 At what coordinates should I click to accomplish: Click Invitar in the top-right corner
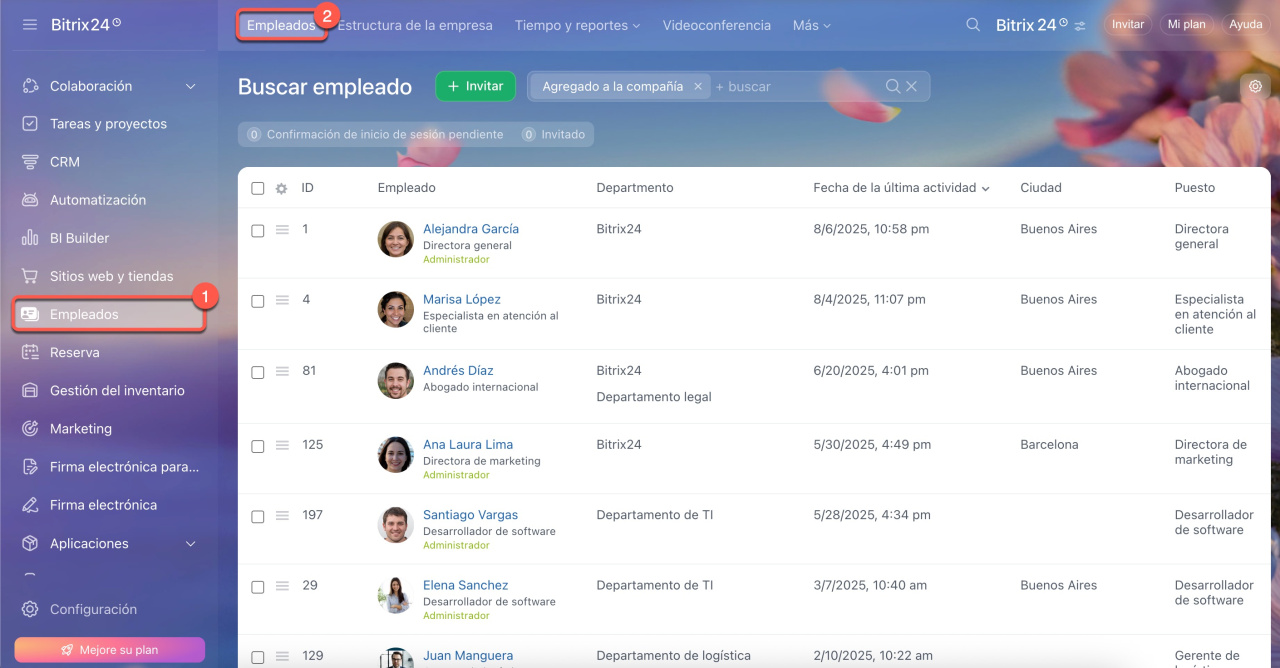click(x=1127, y=25)
